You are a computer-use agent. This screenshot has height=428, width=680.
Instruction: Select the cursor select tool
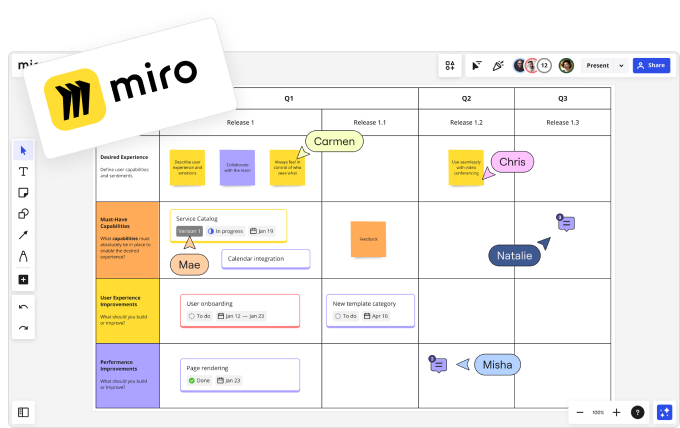[24, 150]
